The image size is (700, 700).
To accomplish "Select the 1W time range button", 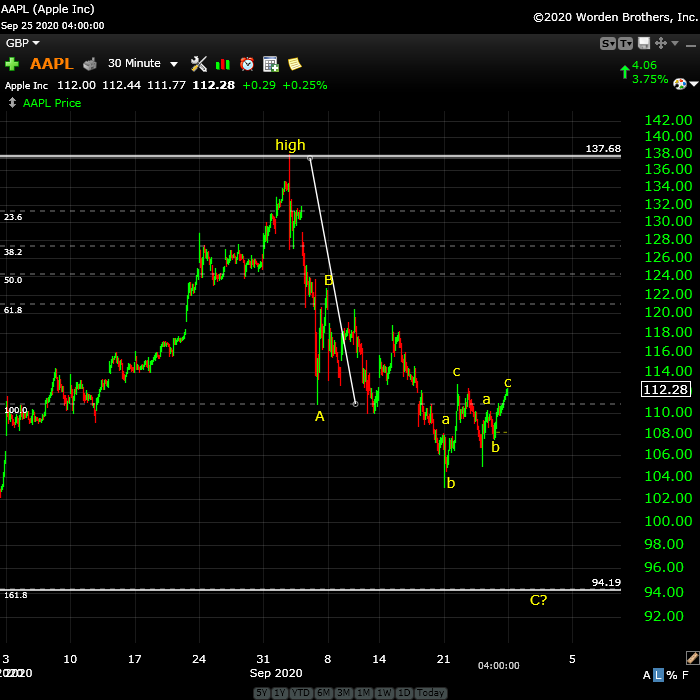I will click(384, 693).
